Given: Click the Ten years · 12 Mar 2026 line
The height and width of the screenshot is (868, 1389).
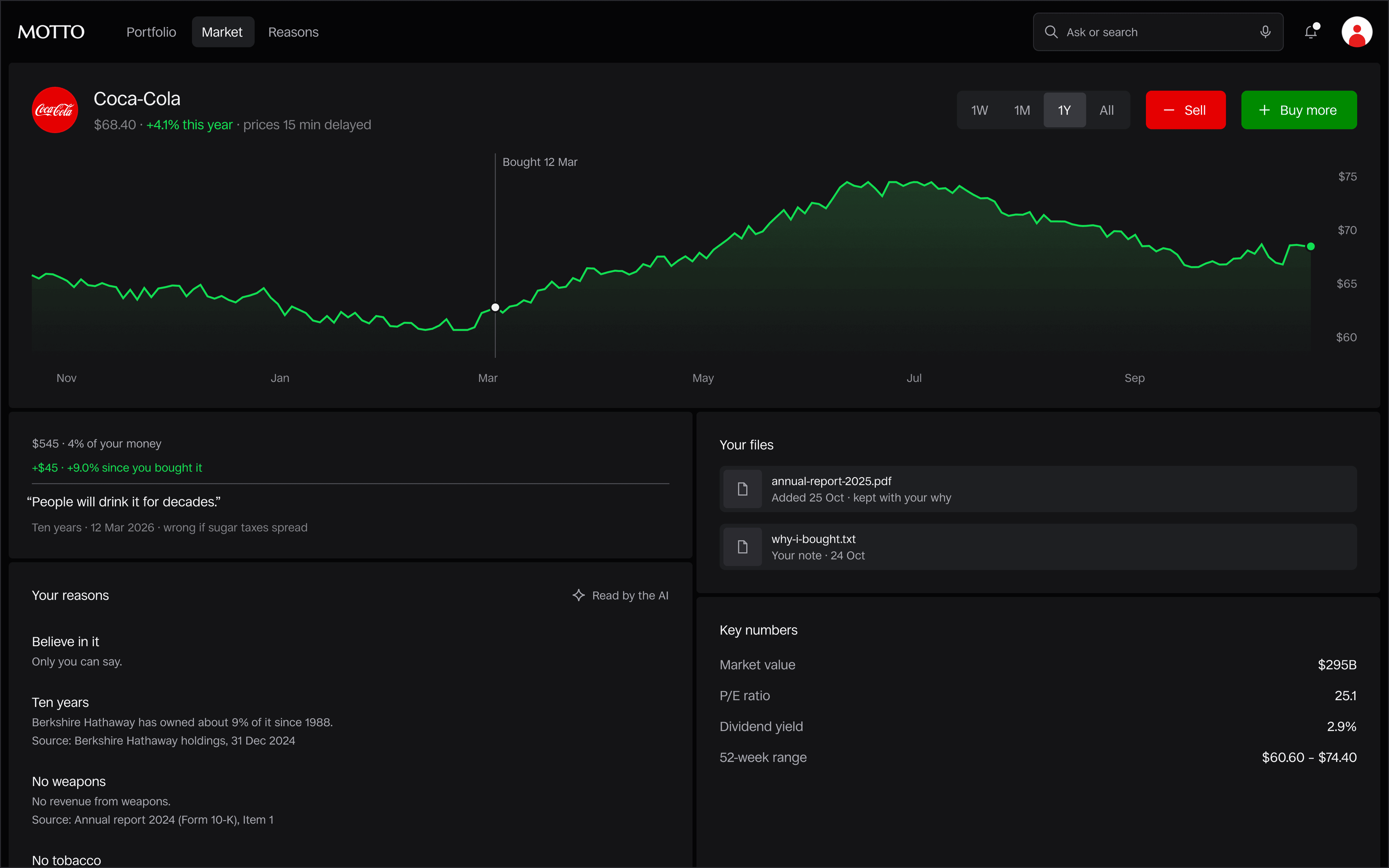Looking at the screenshot, I should (x=169, y=527).
